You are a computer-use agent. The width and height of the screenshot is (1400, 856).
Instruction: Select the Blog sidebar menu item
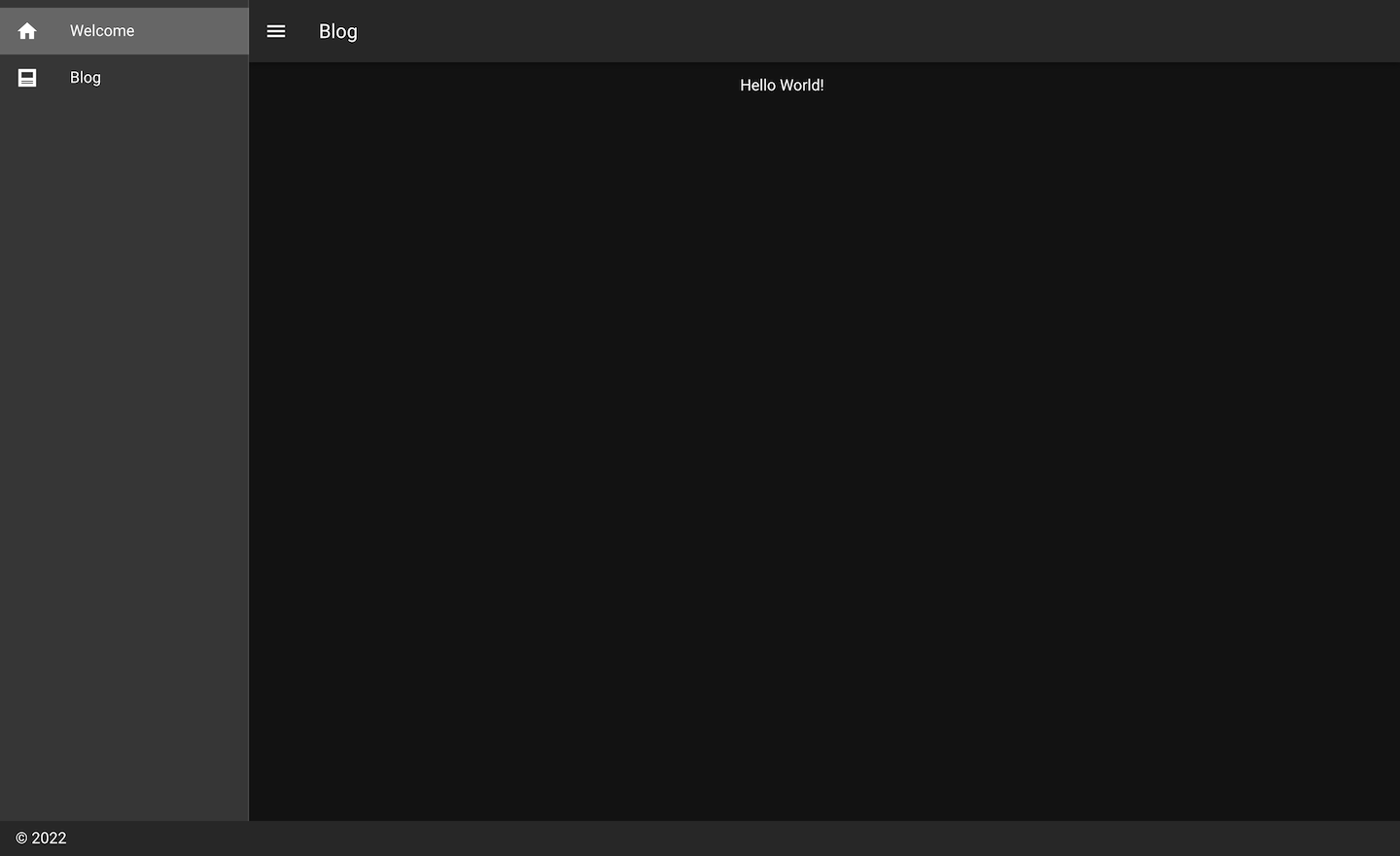tap(124, 78)
